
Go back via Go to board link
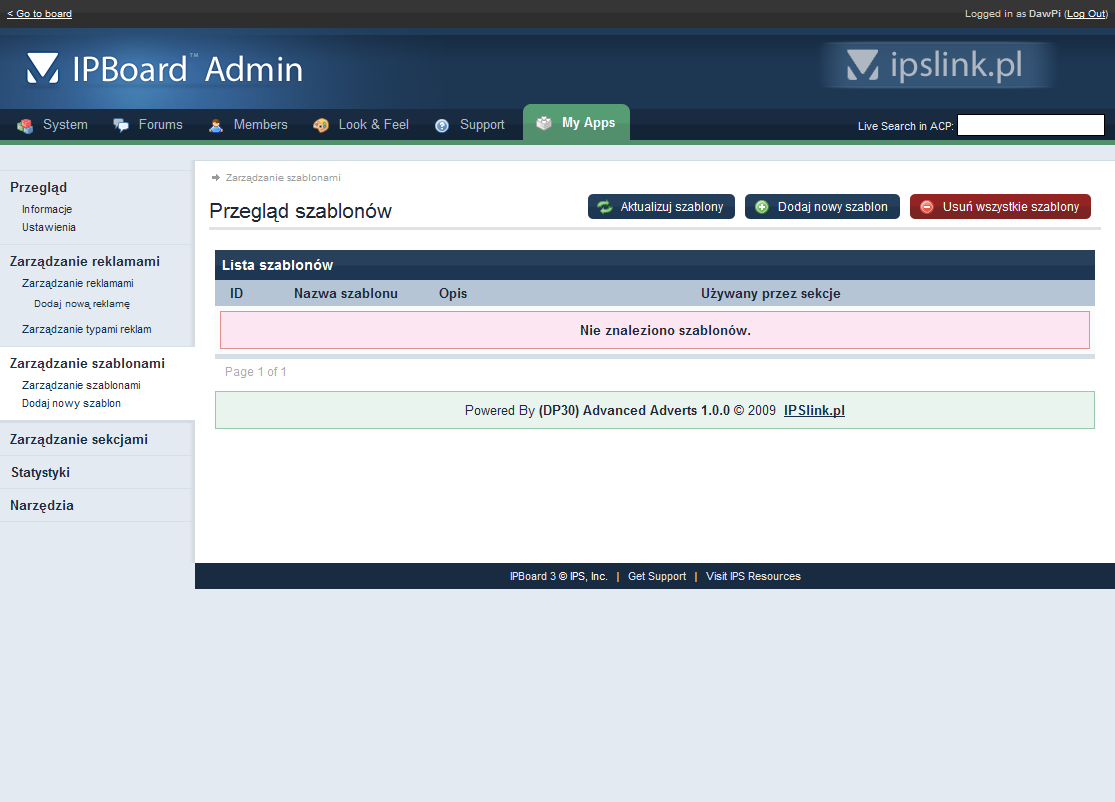[x=39, y=14]
